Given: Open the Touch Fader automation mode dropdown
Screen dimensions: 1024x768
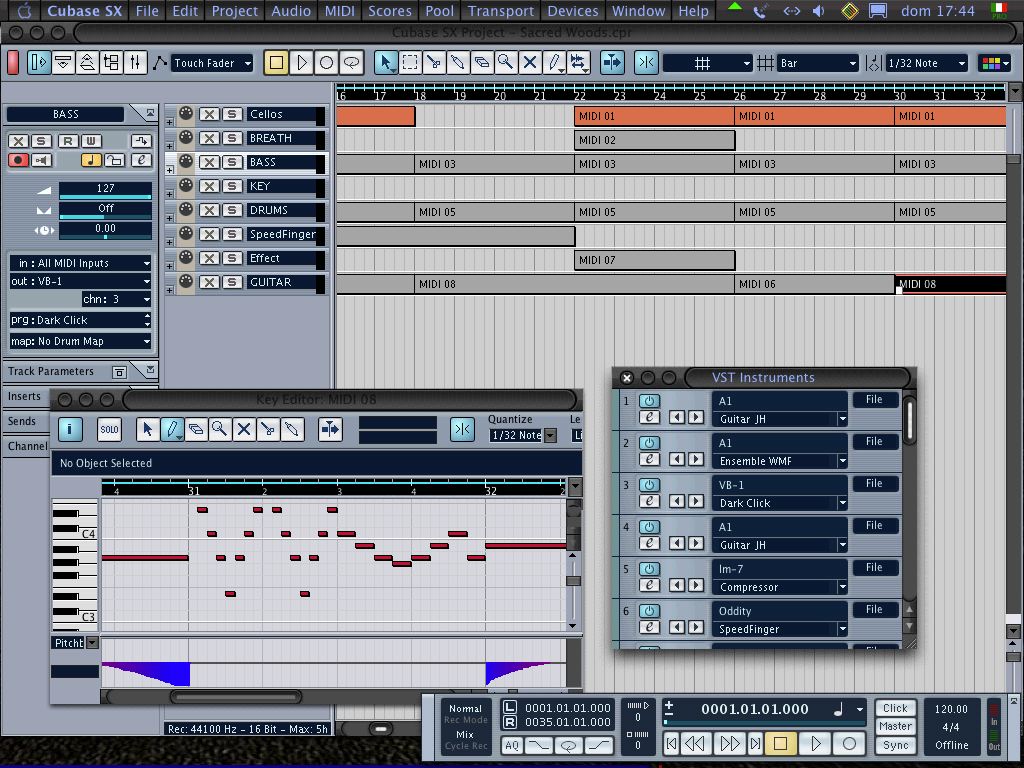Looking at the screenshot, I should 211,63.
